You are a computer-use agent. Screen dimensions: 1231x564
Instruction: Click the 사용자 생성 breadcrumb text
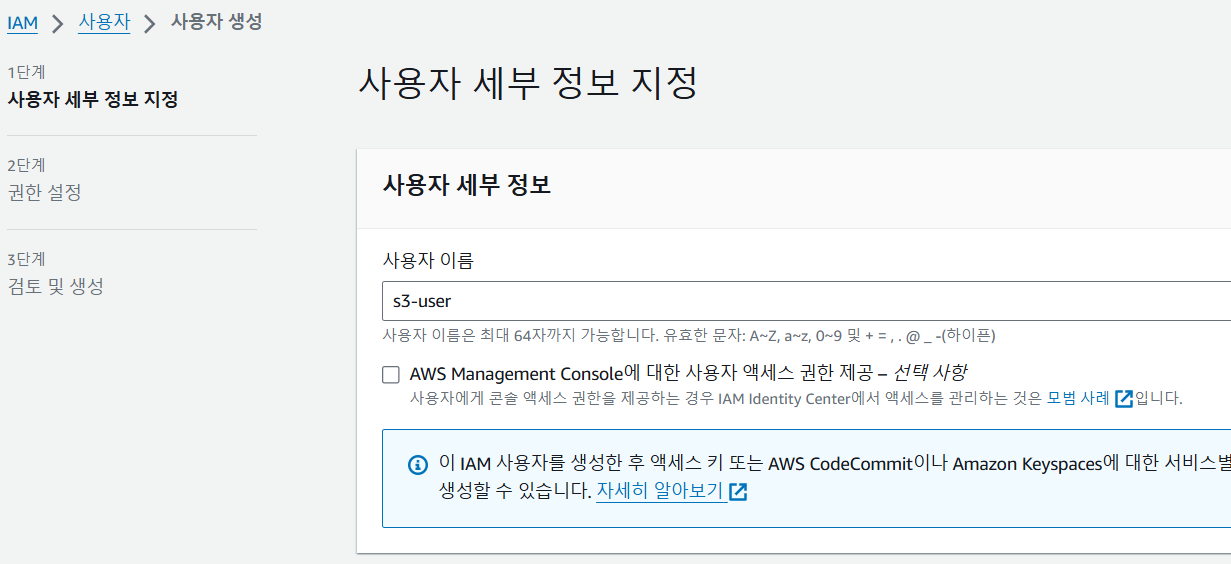coord(217,22)
